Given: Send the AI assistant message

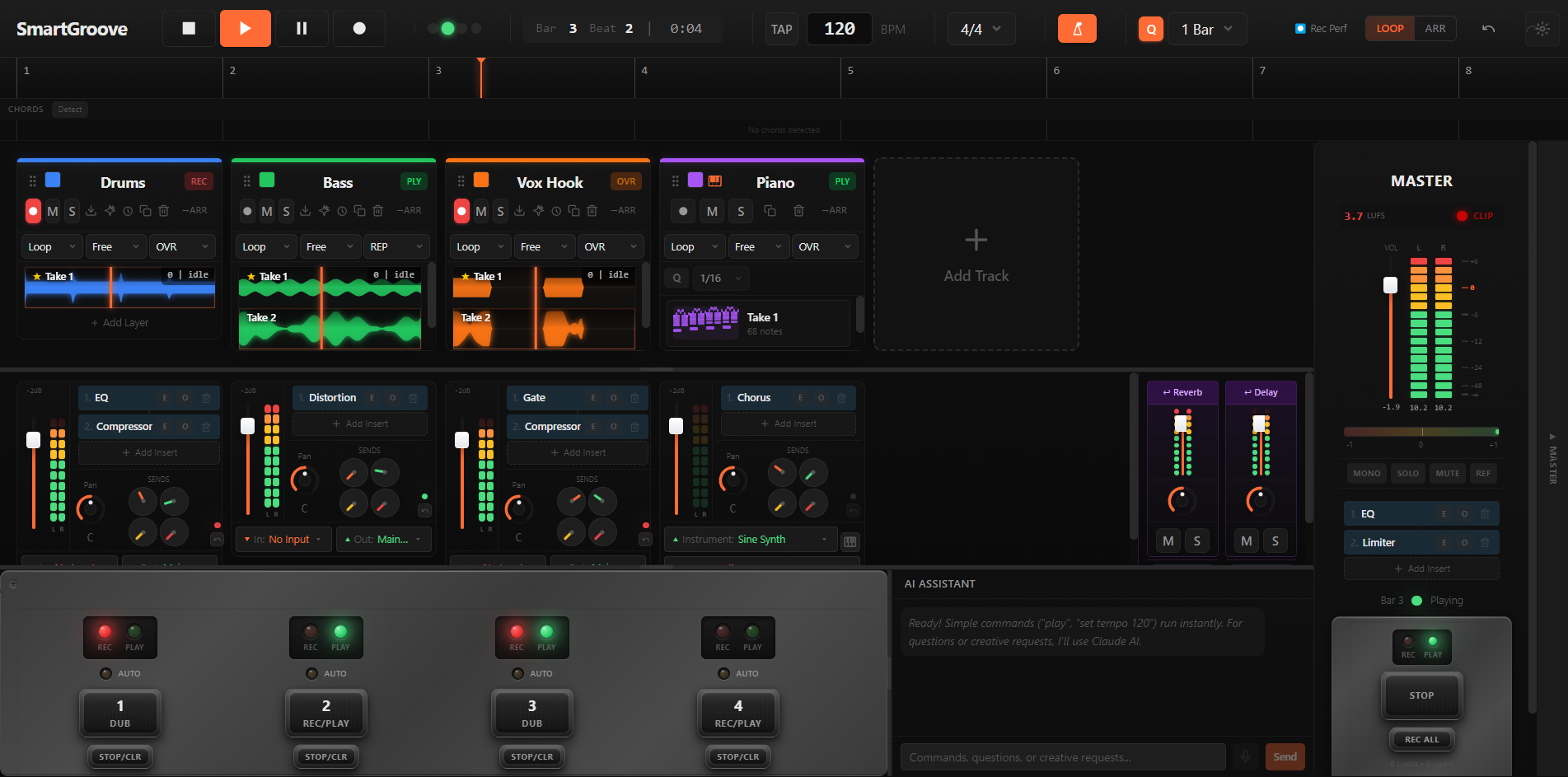Looking at the screenshot, I should click(1285, 757).
